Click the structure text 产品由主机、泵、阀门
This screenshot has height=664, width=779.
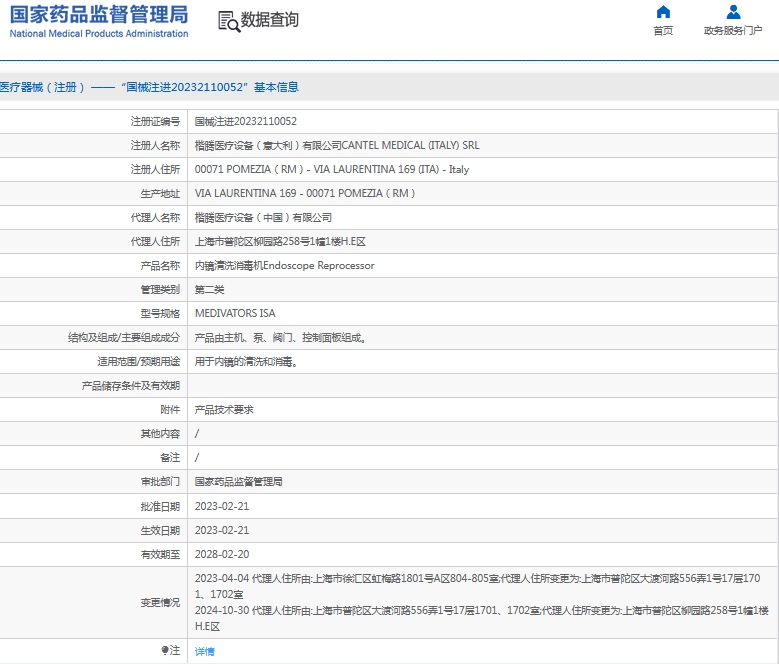pyautogui.click(x=280, y=338)
